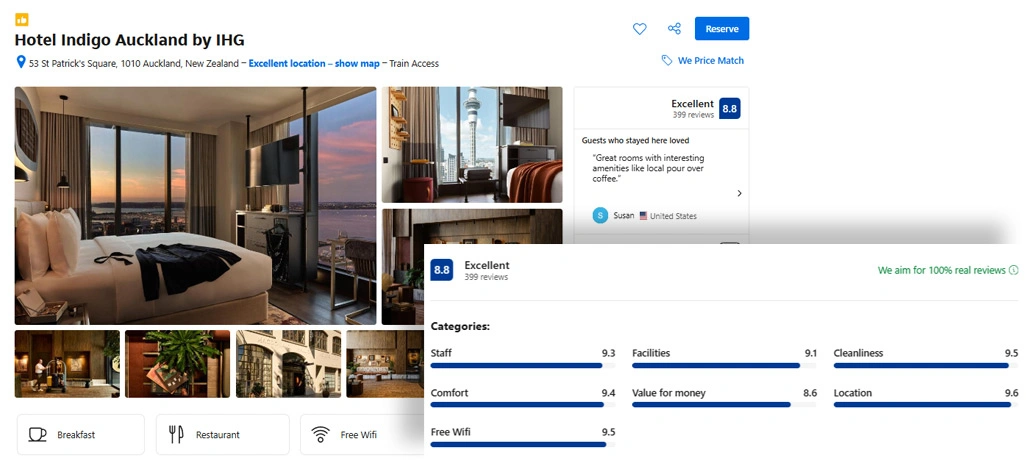Open the hotel exterior building thumbnail

click(289, 364)
